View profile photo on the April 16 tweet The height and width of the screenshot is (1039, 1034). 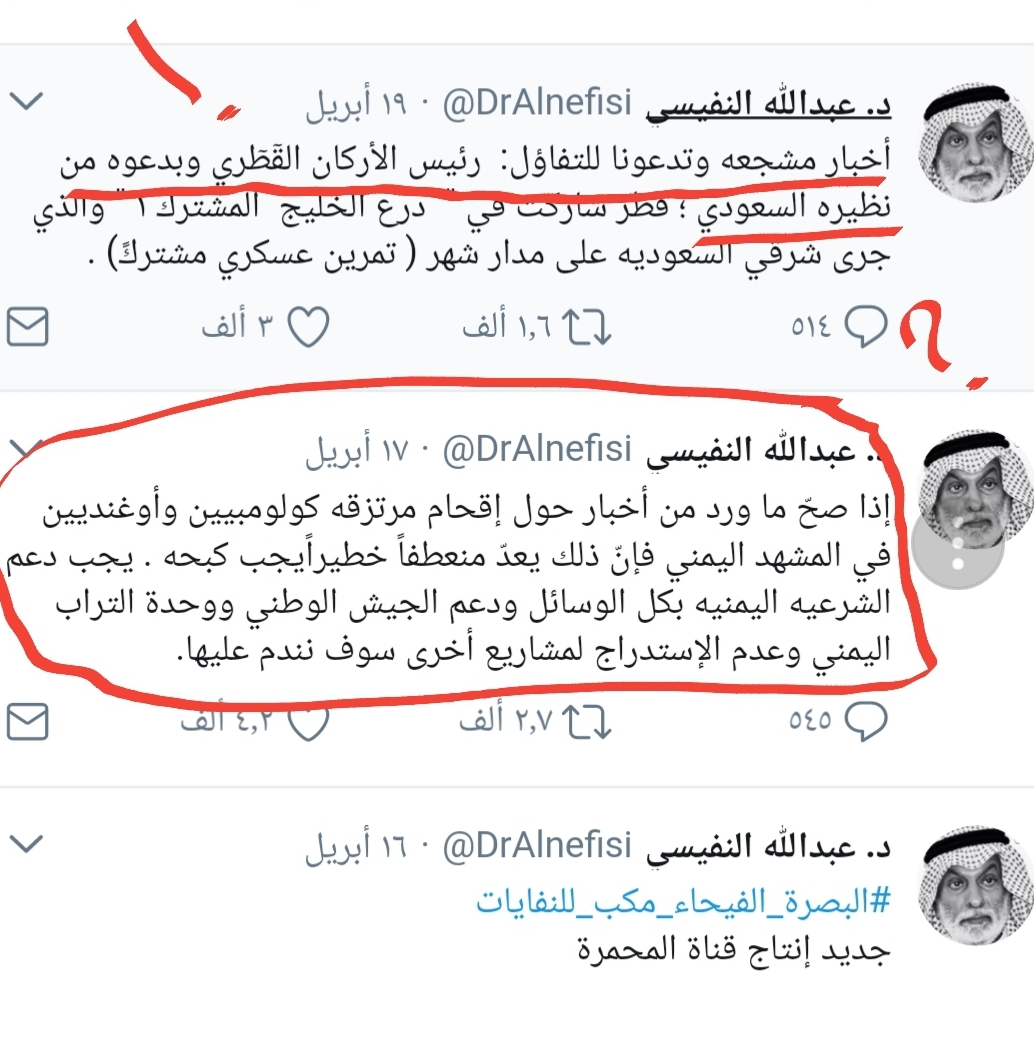pos(974,885)
